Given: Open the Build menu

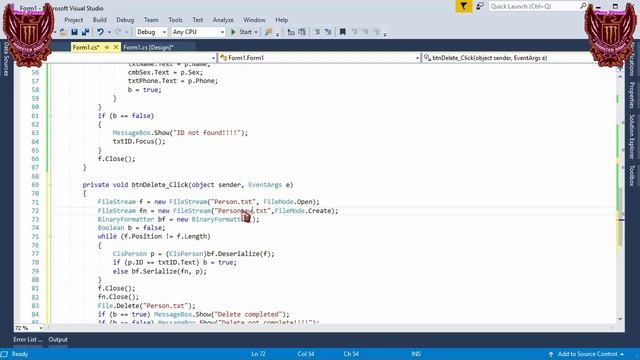Looking at the screenshot, I should pyautogui.click(x=100, y=20).
